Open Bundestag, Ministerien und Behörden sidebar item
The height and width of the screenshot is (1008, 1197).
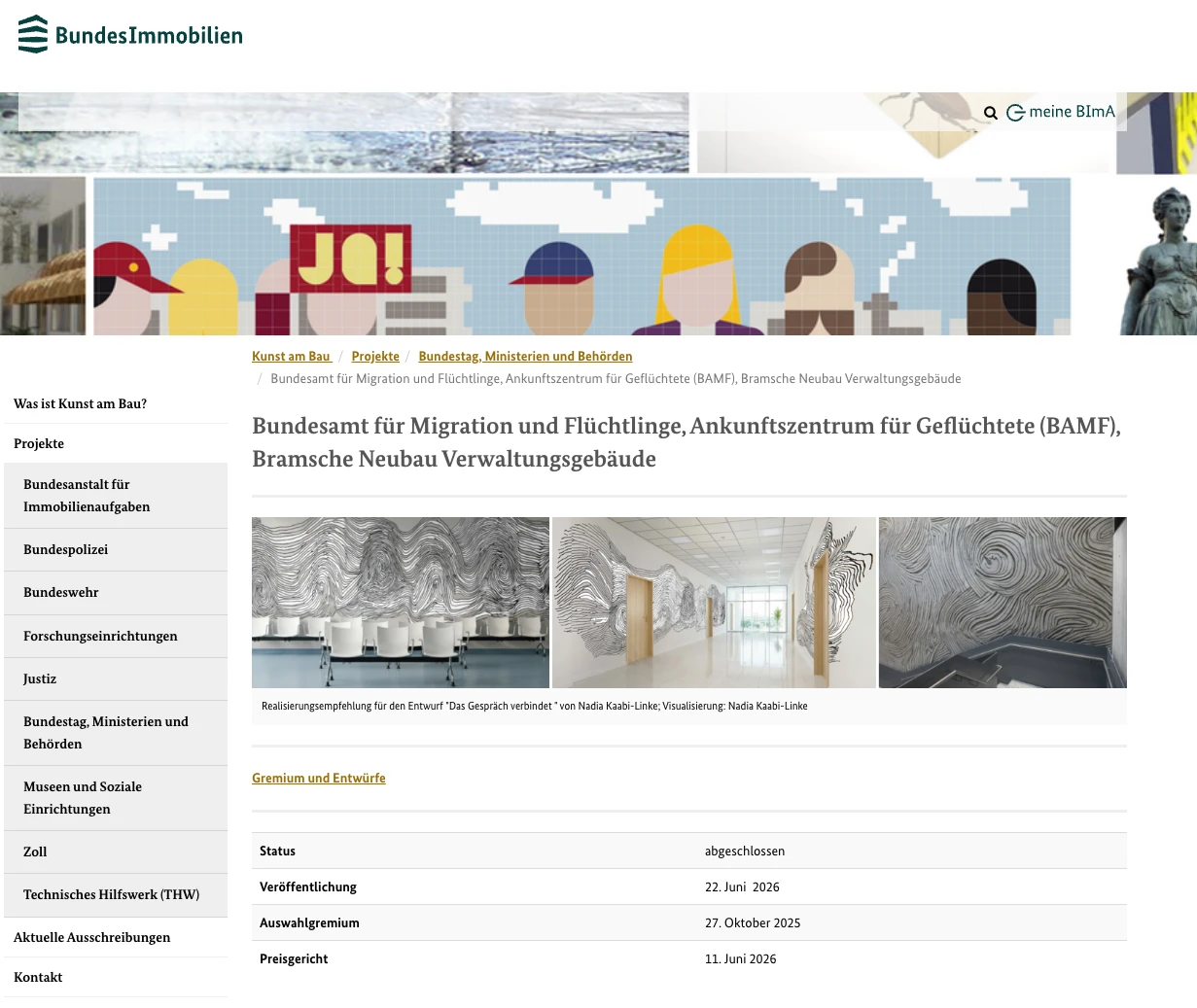[116, 733]
